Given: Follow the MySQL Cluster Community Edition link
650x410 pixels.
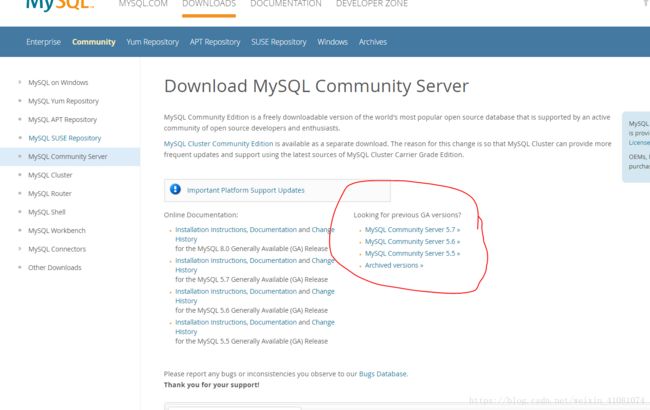Looking at the screenshot, I should pyautogui.click(x=218, y=144).
